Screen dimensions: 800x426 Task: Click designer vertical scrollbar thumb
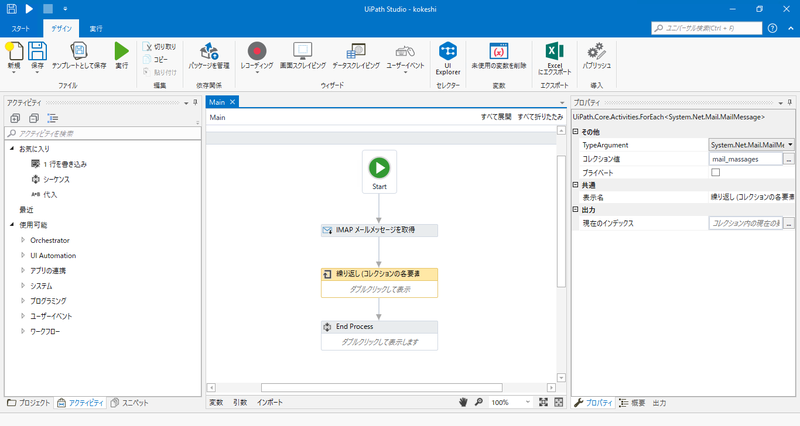(x=561, y=222)
